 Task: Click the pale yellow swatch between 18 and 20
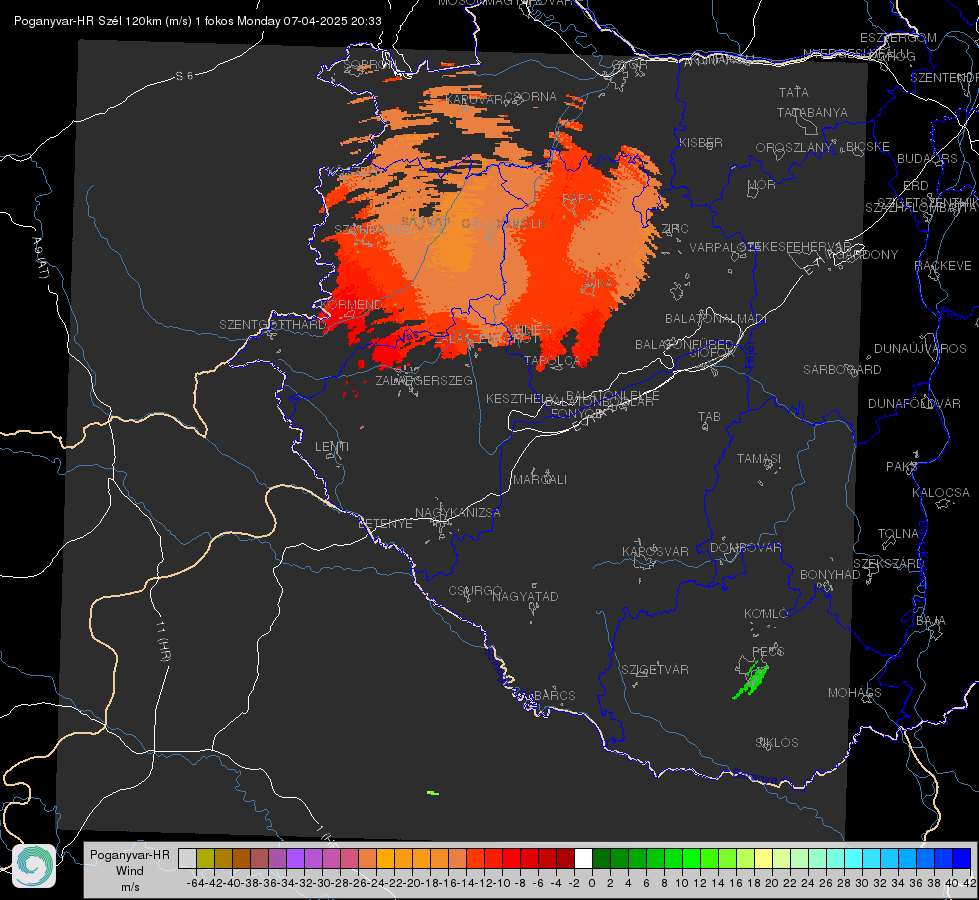pos(763,858)
